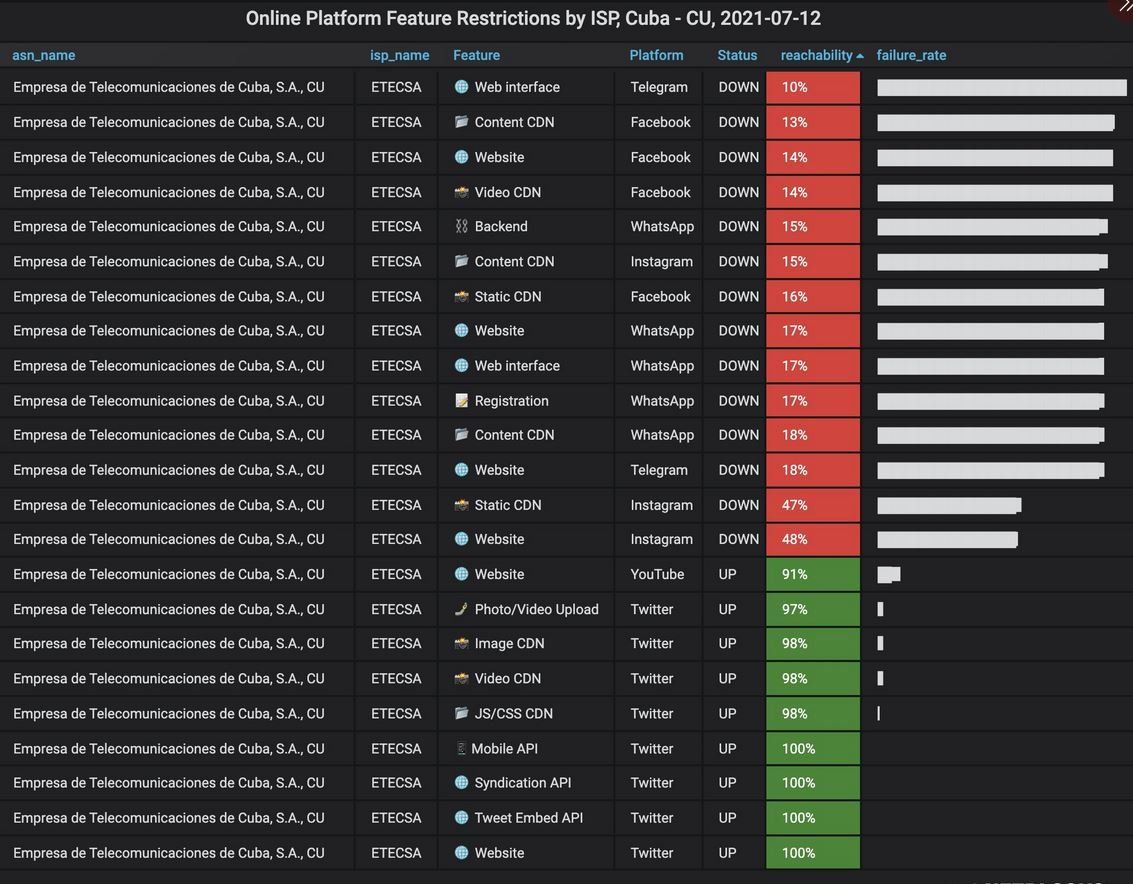The image size is (1133, 884).
Task: Click the Image CDN icon for Twitter
Action: [460, 643]
